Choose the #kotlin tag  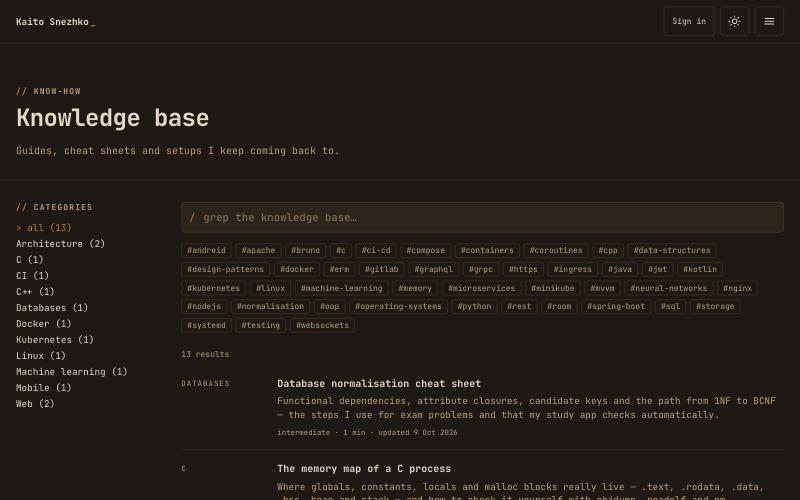pyautogui.click(x=699, y=269)
